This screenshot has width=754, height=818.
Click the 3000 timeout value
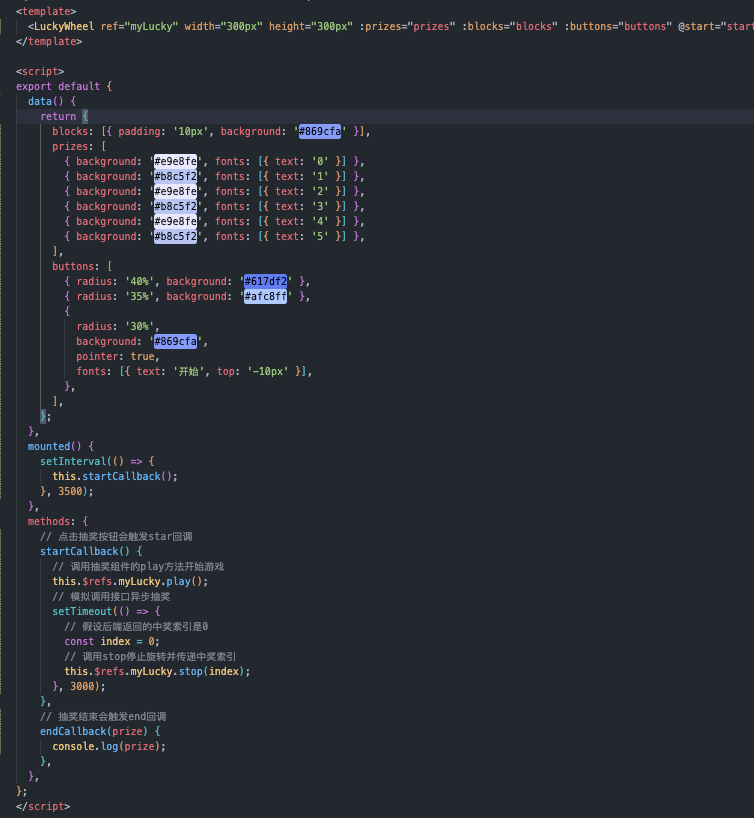point(82,687)
